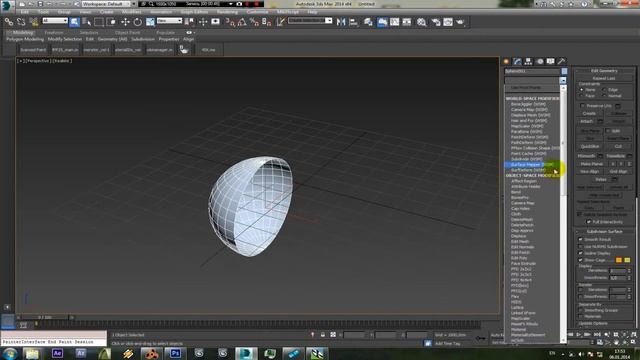
Task: Toggle the Percent Snap icon
Action: tap(254, 22)
